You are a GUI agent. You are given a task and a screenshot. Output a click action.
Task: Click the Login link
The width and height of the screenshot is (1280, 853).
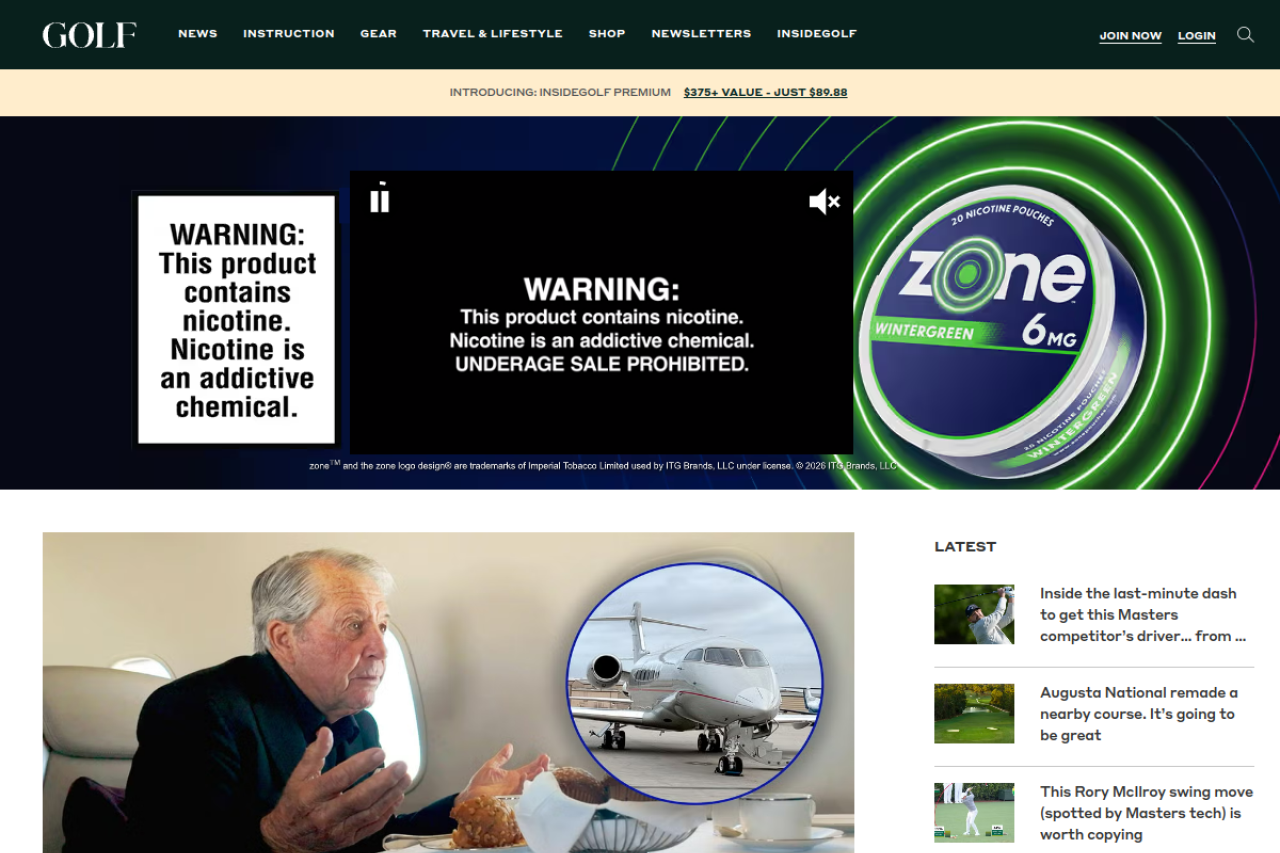point(1197,36)
